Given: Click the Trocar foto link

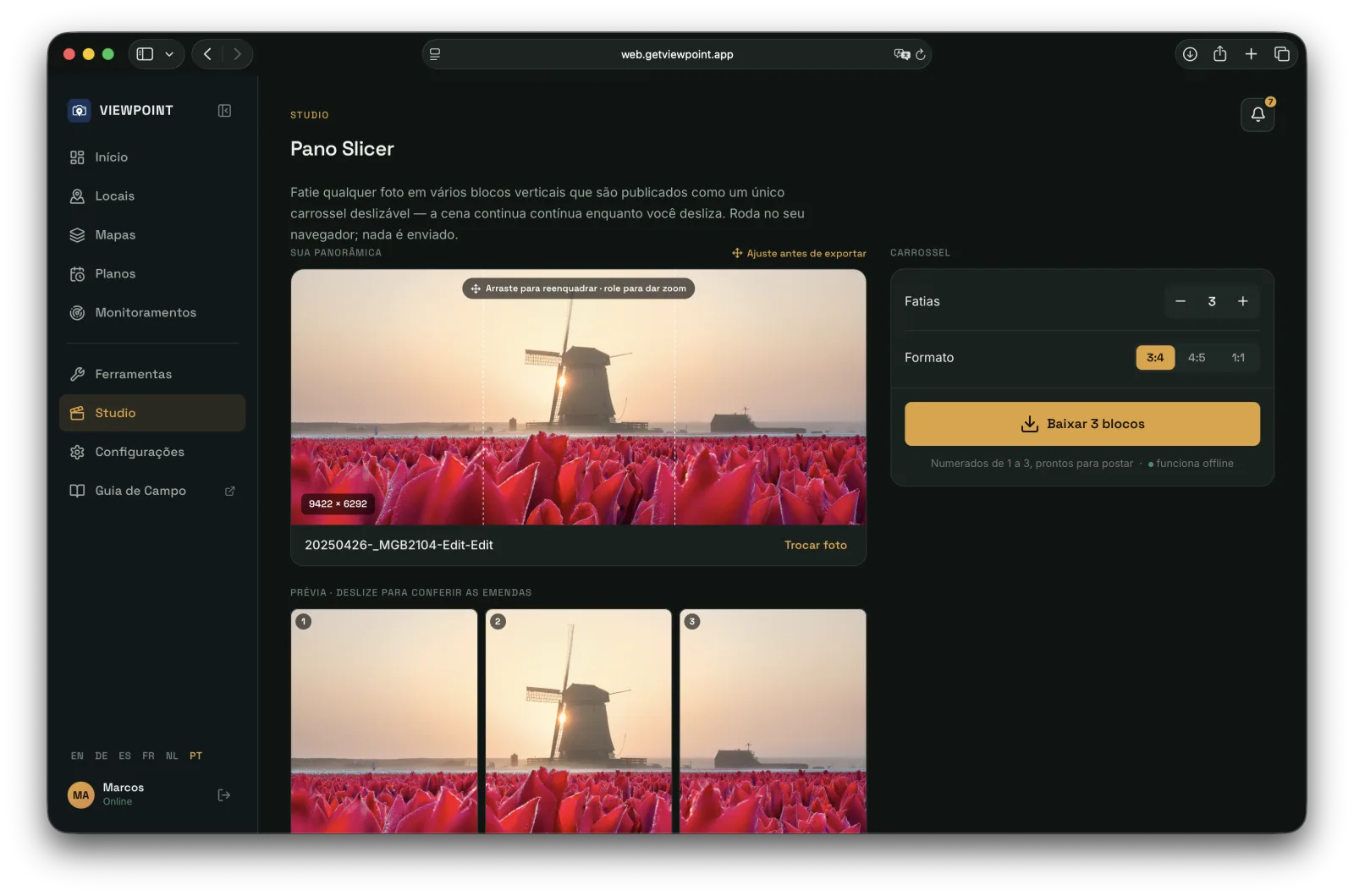Looking at the screenshot, I should (816, 545).
